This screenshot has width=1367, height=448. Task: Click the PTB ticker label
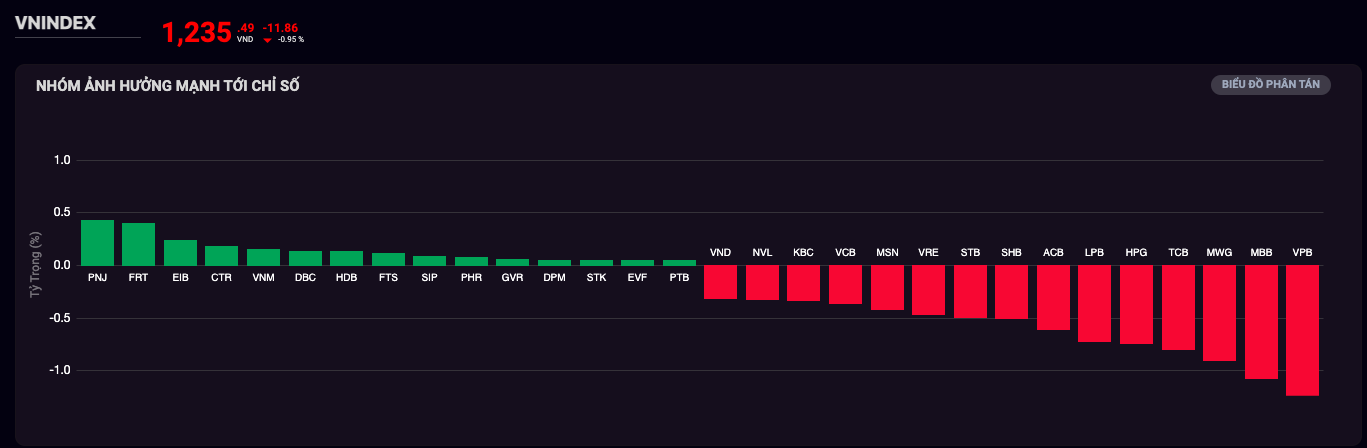tap(679, 277)
